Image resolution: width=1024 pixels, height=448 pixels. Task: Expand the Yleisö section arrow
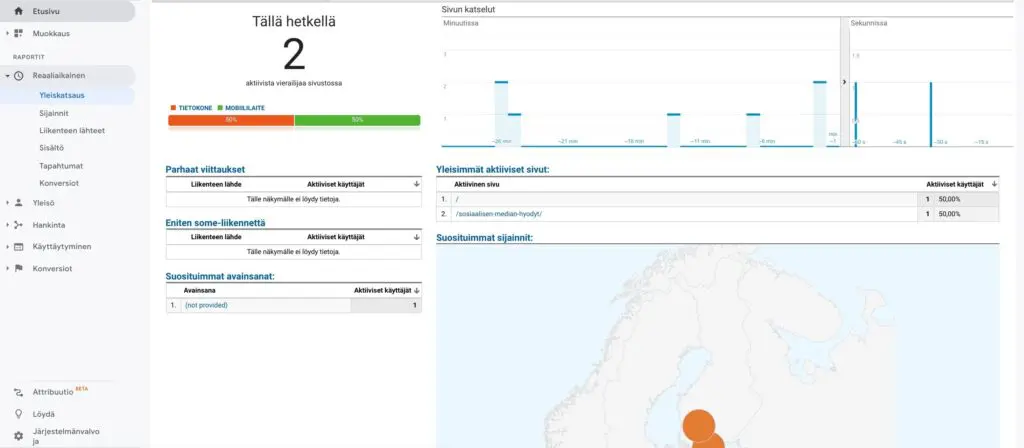pyautogui.click(x=7, y=202)
